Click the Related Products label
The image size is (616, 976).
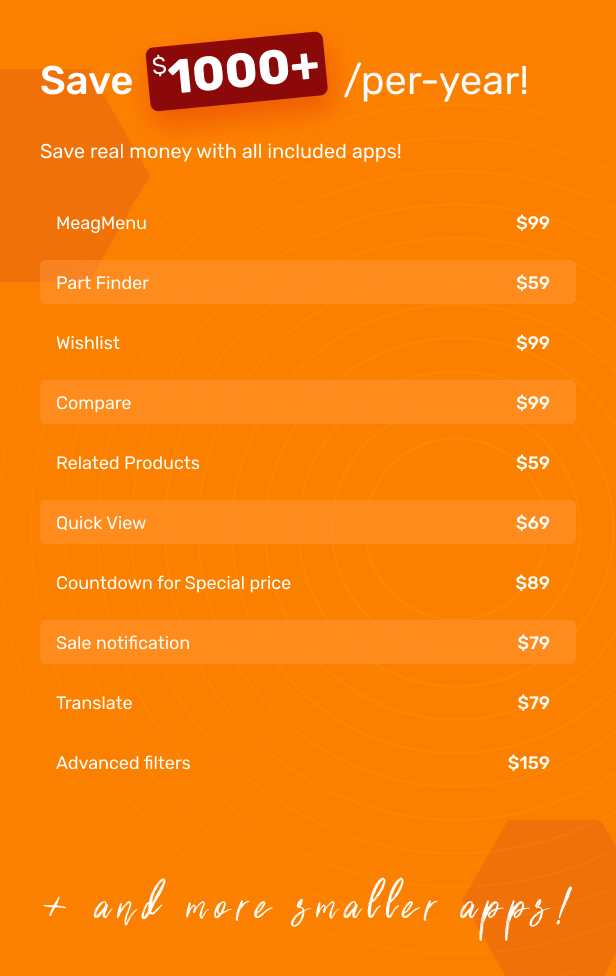128,462
